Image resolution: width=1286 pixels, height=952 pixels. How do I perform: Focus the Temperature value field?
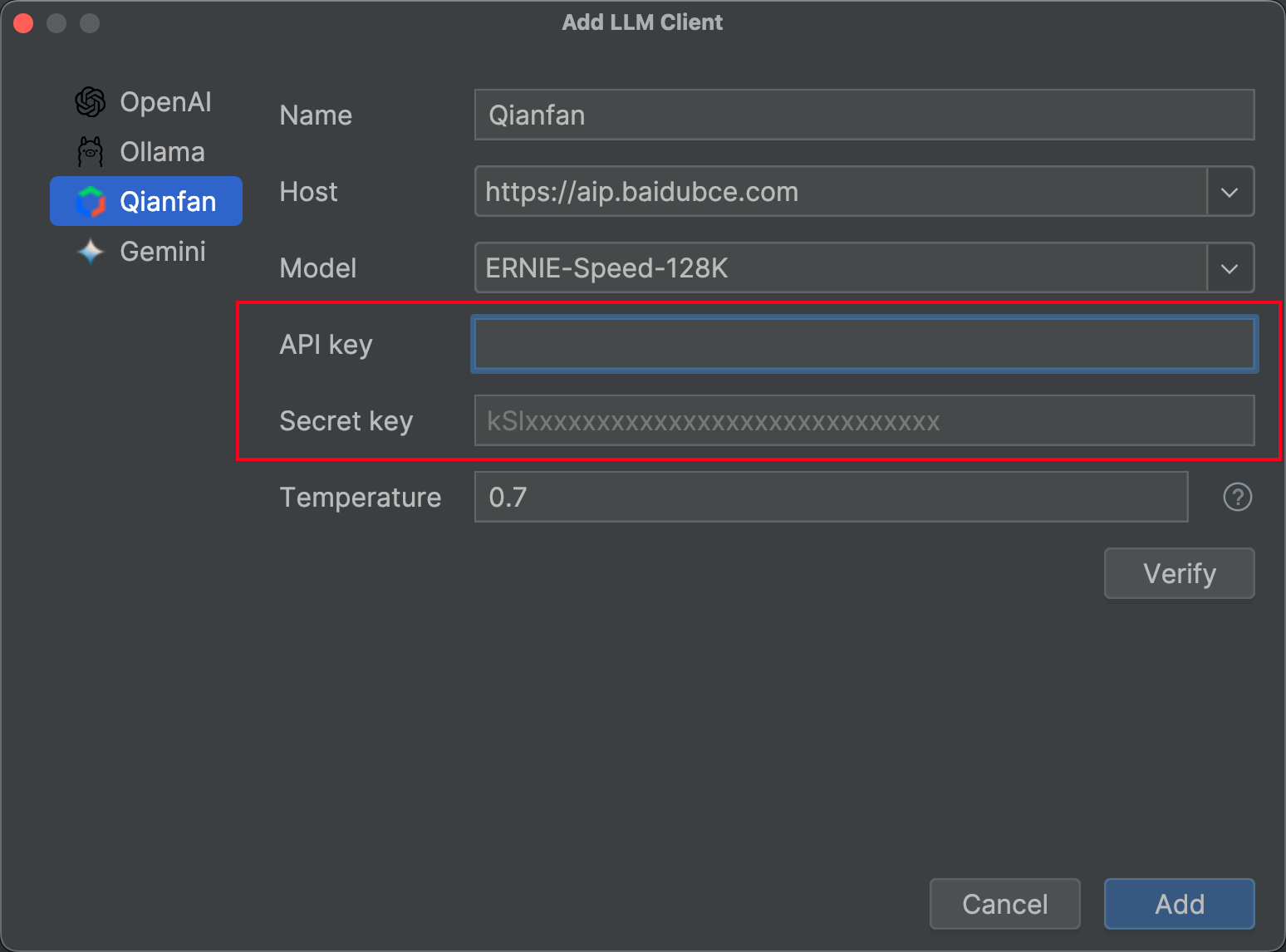[831, 498]
